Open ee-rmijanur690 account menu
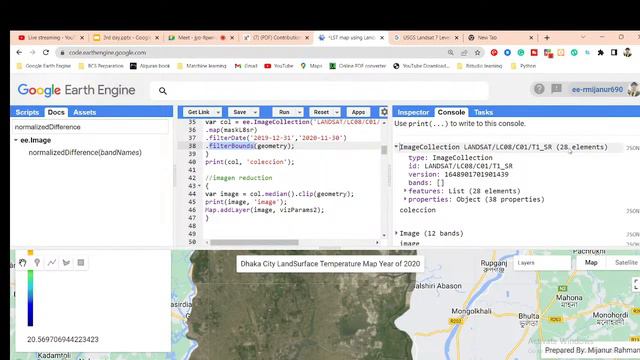This screenshot has height=360, width=640. pyautogui.click(x=597, y=89)
